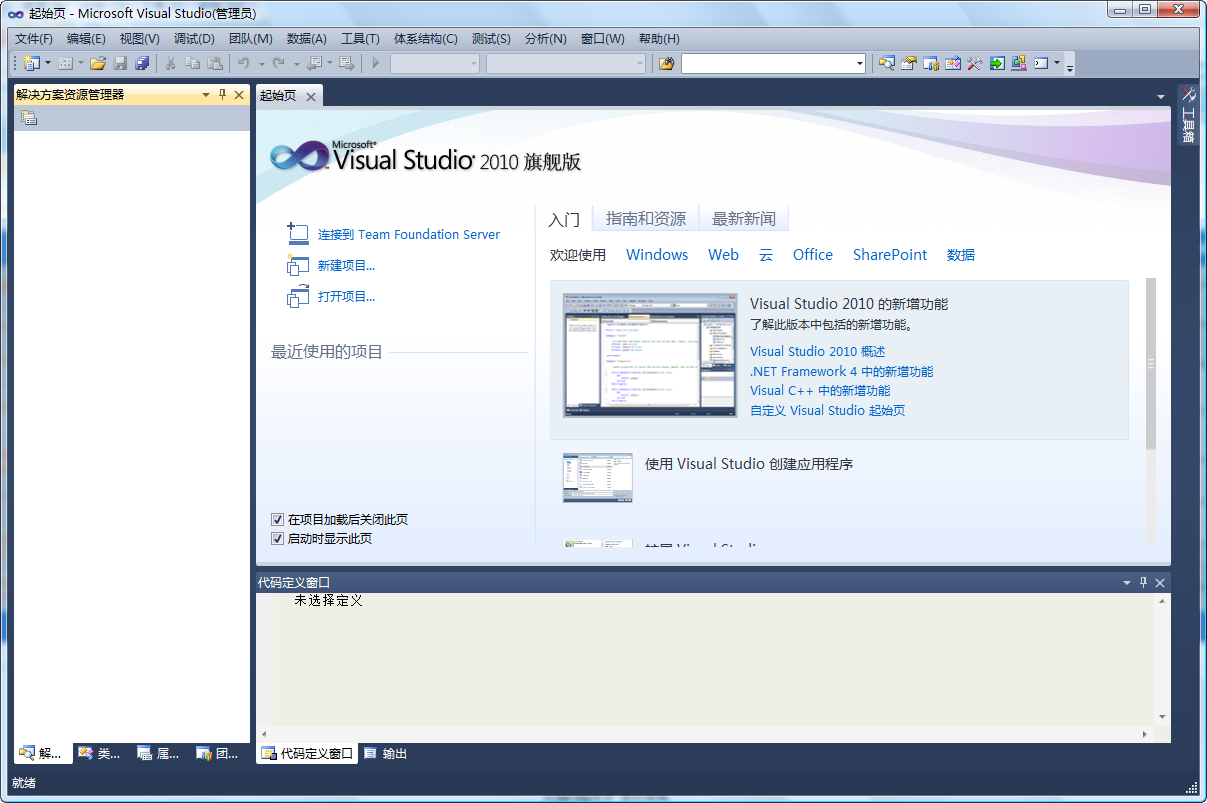The width and height of the screenshot is (1207, 803).
Task: Click the Save floppy disk icon
Action: click(120, 63)
